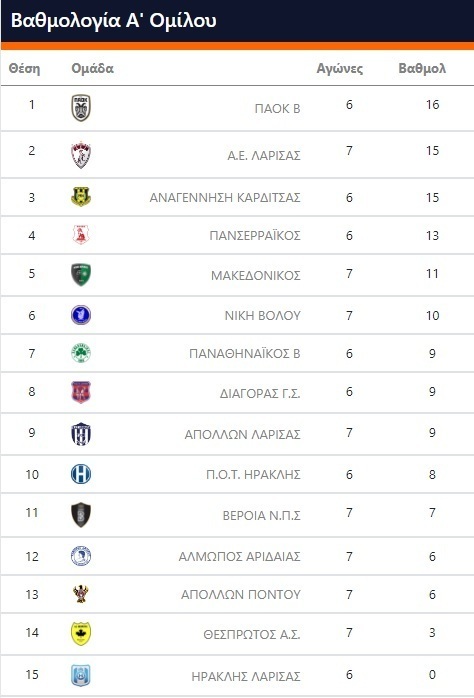Screen dimensions: 474x698
Task: Click the ΒΕΡΟΙΑ Ν.Π.Σ black shield
Action: [x=81, y=515]
